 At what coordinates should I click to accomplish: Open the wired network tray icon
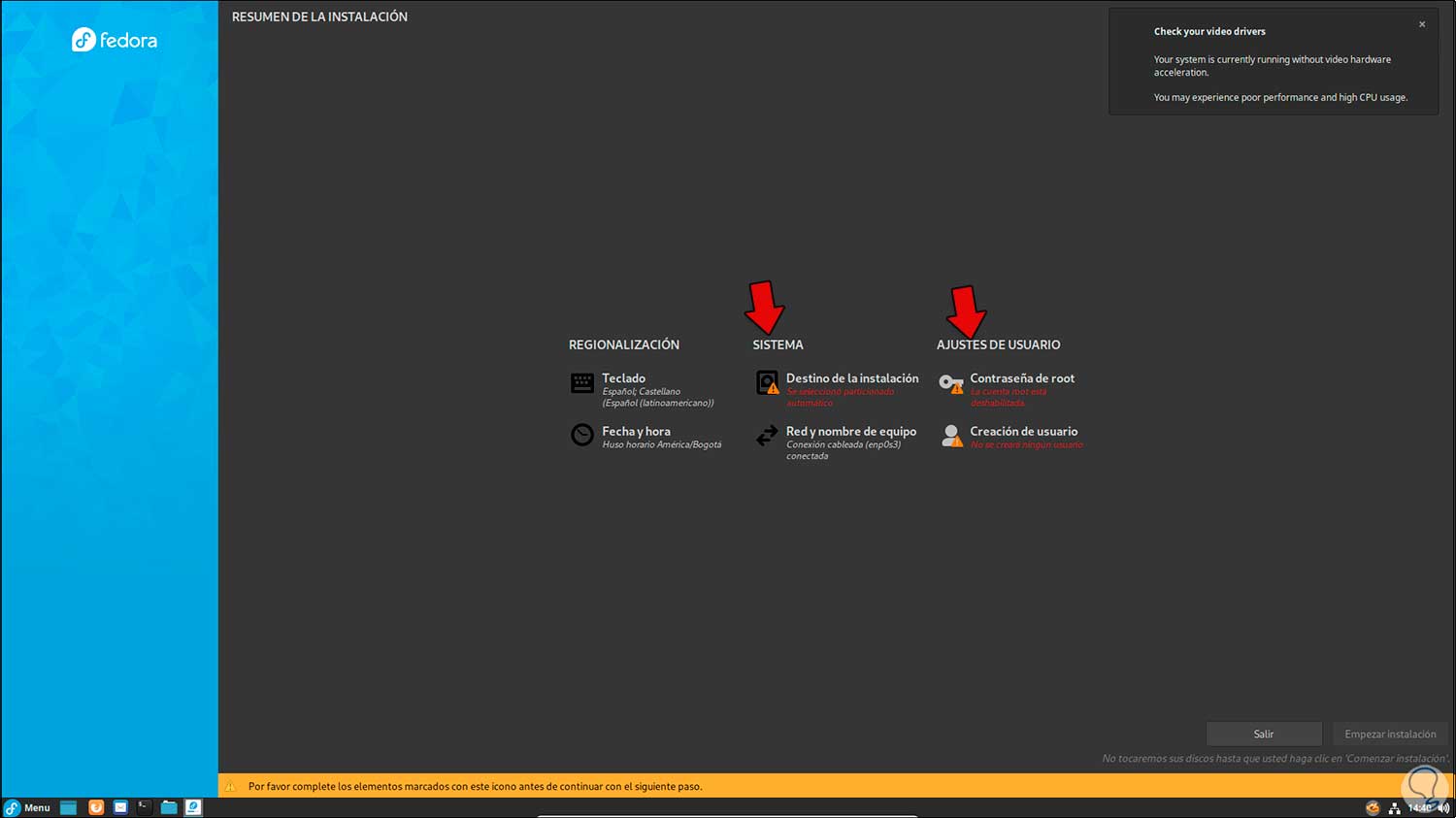click(x=1394, y=807)
